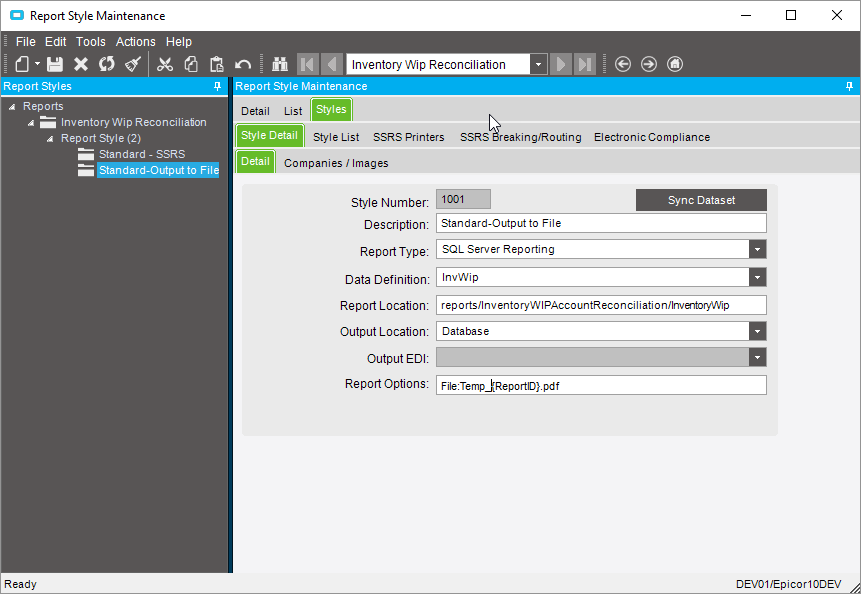This screenshot has height=594, width=862.
Task: Open the SSRS Breaking/Routing tab
Action: click(x=521, y=137)
